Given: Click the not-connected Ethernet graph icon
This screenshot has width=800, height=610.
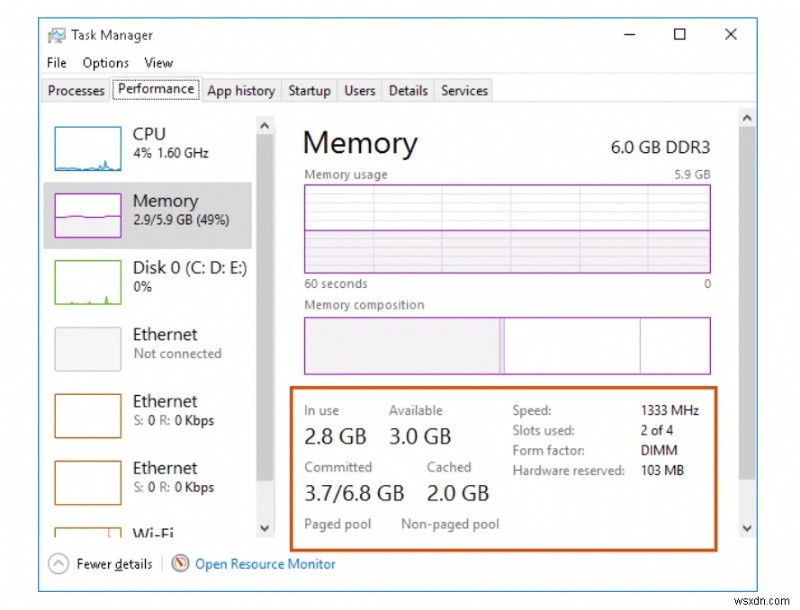Looking at the screenshot, I should tap(86, 347).
